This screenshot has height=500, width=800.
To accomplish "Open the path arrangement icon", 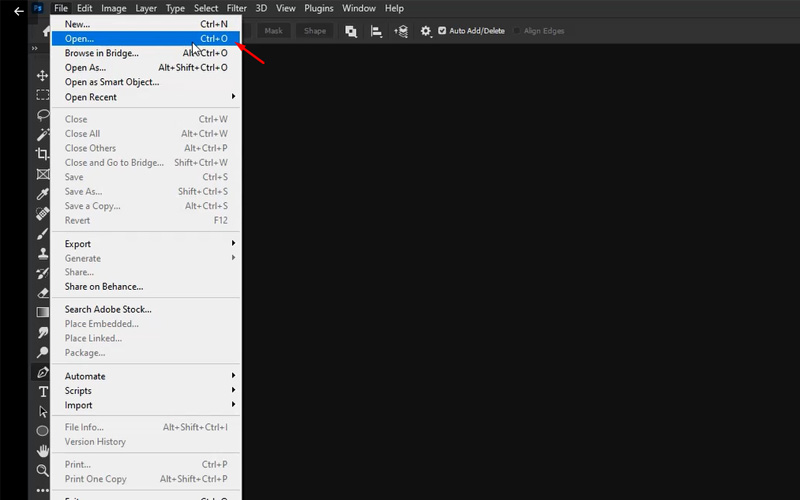I will [x=401, y=31].
